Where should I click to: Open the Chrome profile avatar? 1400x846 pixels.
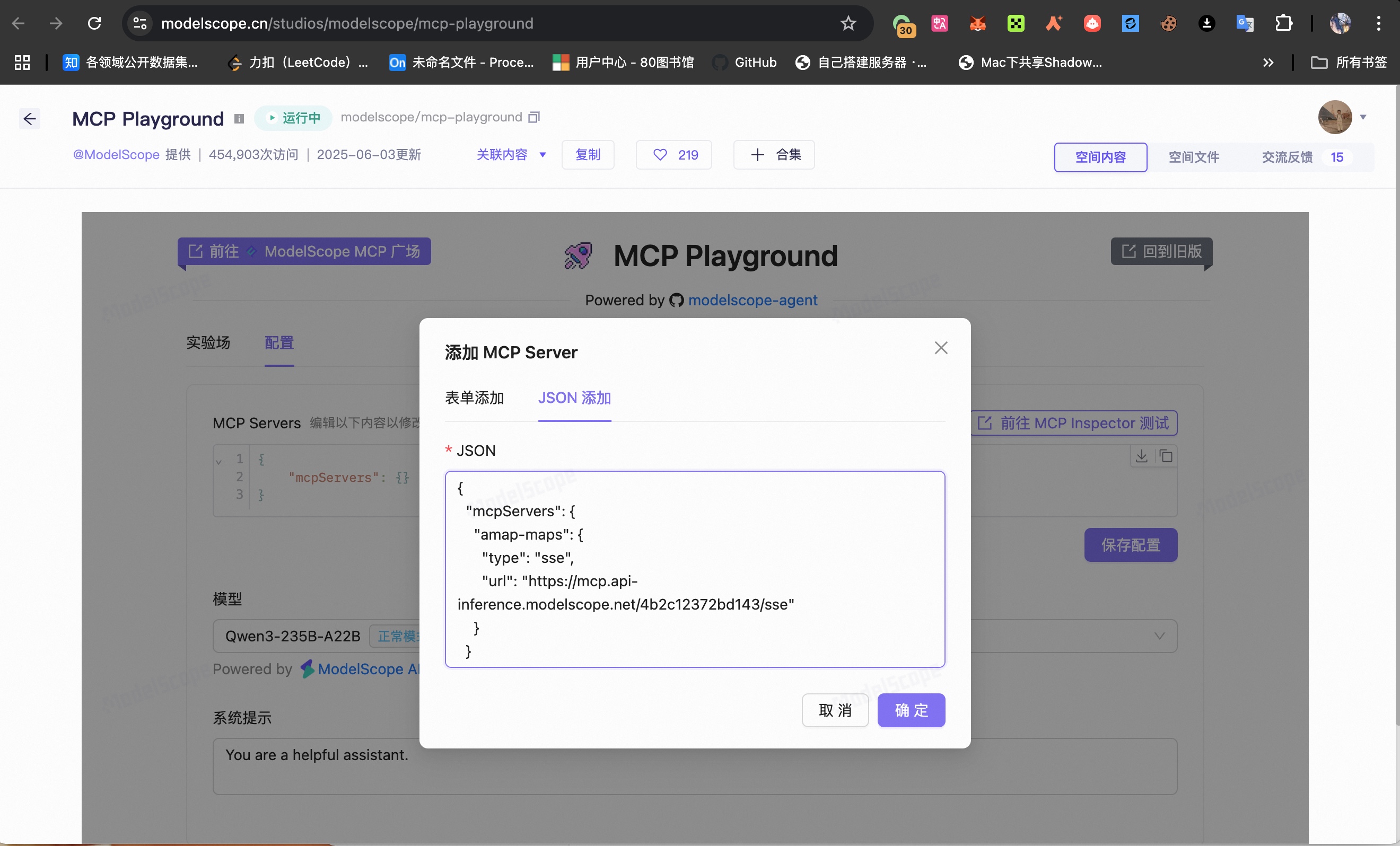(1341, 23)
